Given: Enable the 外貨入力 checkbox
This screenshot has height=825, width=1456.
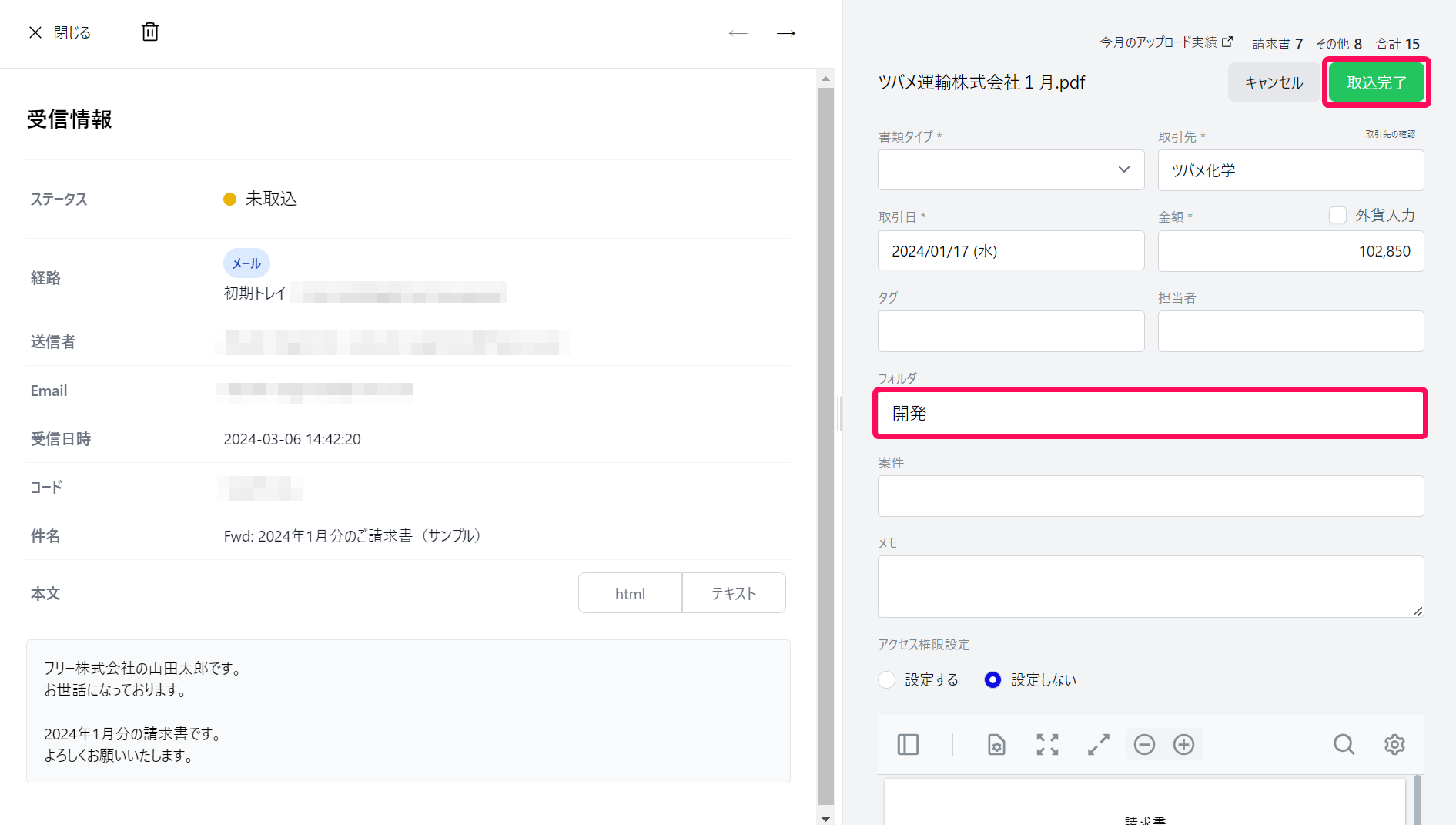Looking at the screenshot, I should pos(1337,215).
